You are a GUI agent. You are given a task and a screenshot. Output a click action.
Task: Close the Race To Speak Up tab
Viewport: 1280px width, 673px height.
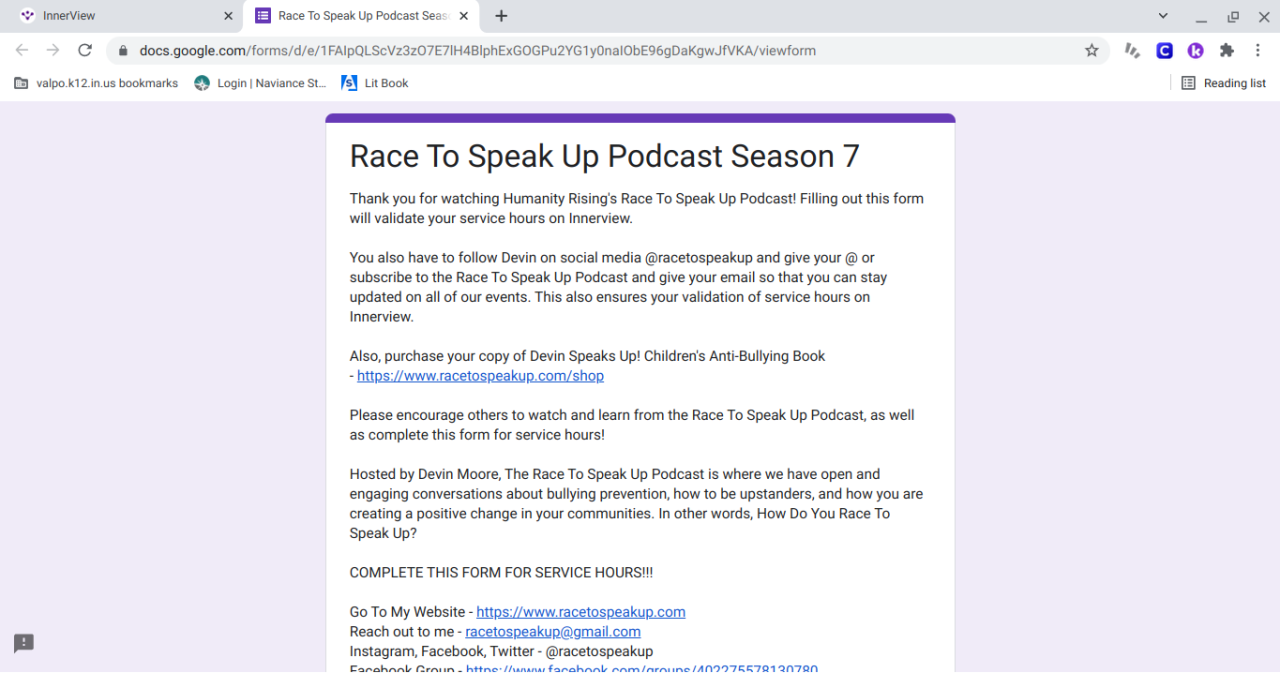[463, 16]
